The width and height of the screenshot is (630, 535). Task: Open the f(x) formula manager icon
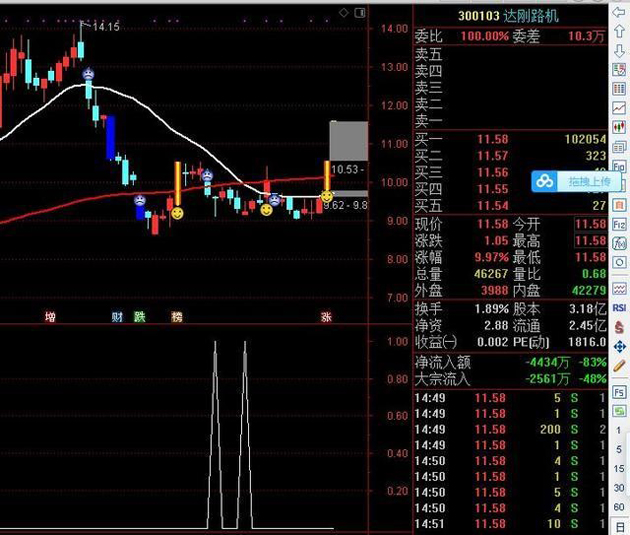coord(619,243)
